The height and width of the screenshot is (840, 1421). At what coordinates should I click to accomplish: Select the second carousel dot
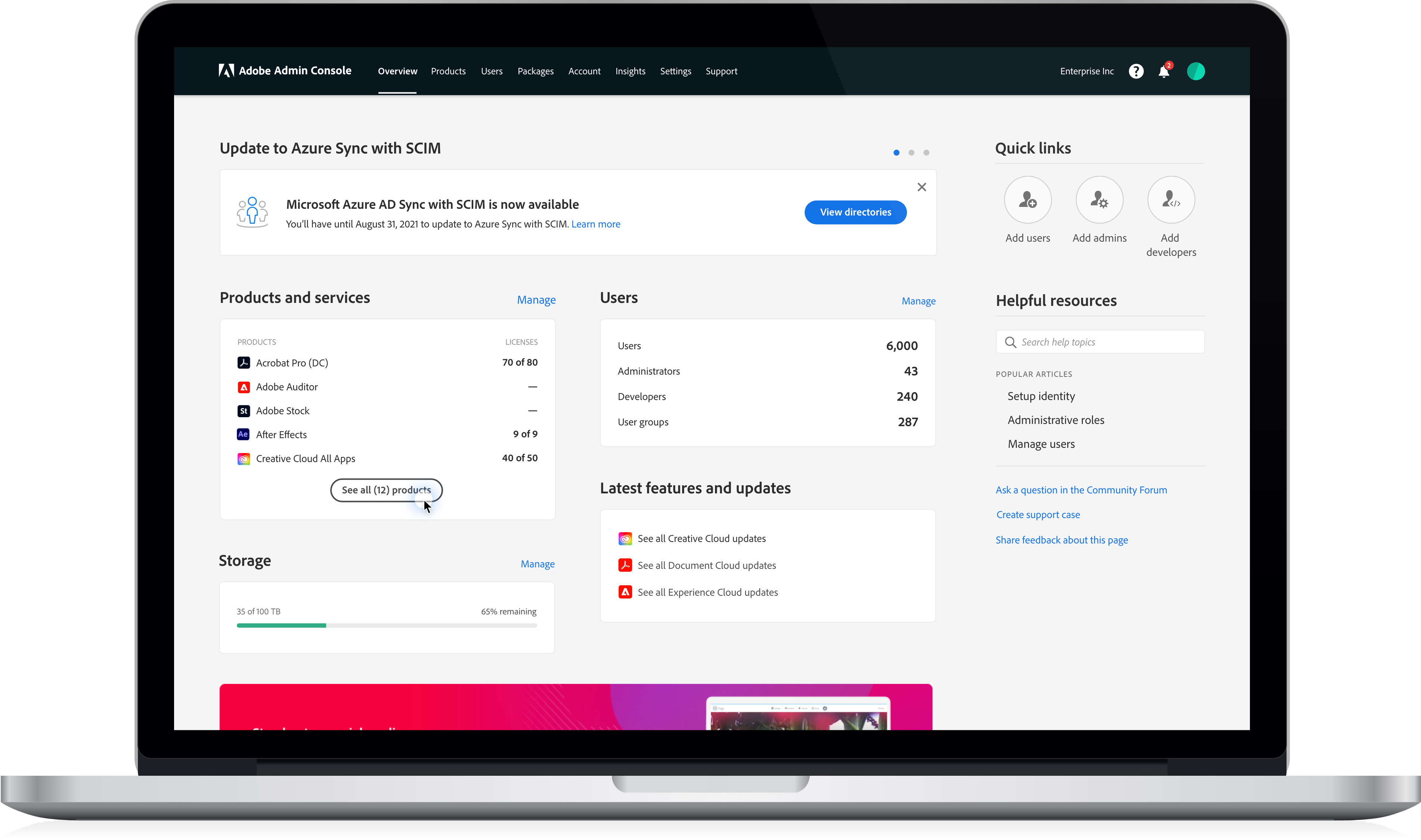[x=911, y=152]
